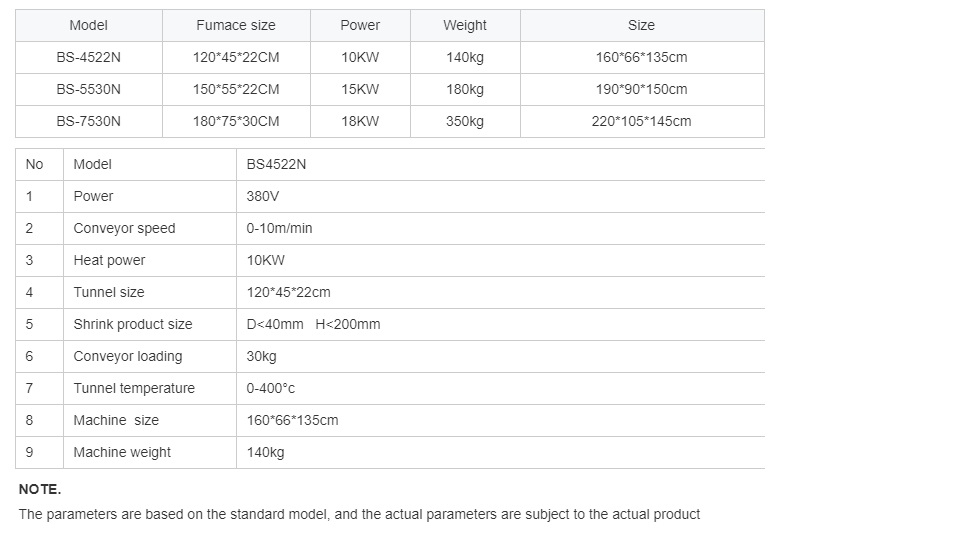954x534 pixels.
Task: Select the BS-5530N model cell
Action: pos(89,89)
